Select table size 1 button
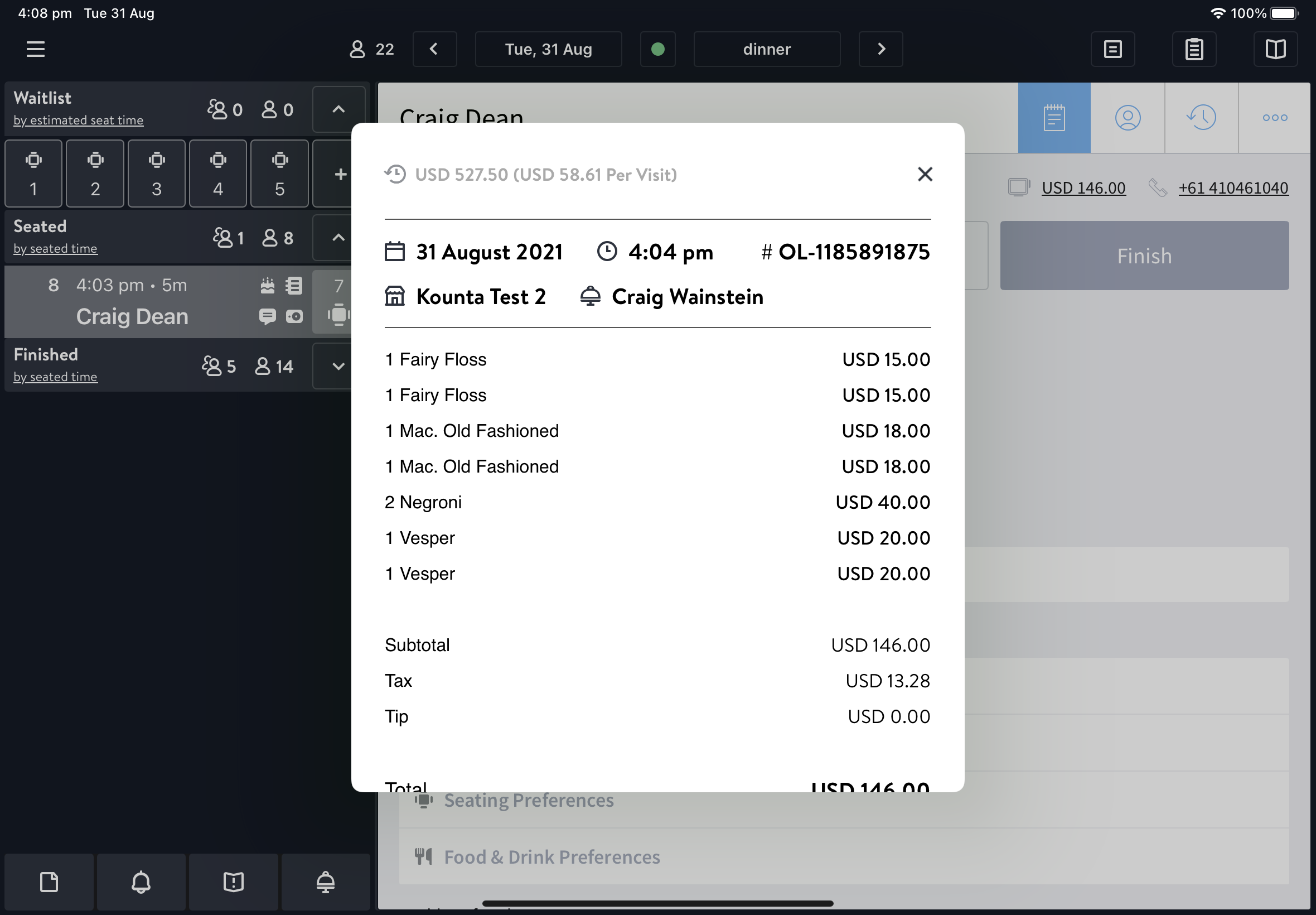This screenshot has height=915, width=1316. 34,174
